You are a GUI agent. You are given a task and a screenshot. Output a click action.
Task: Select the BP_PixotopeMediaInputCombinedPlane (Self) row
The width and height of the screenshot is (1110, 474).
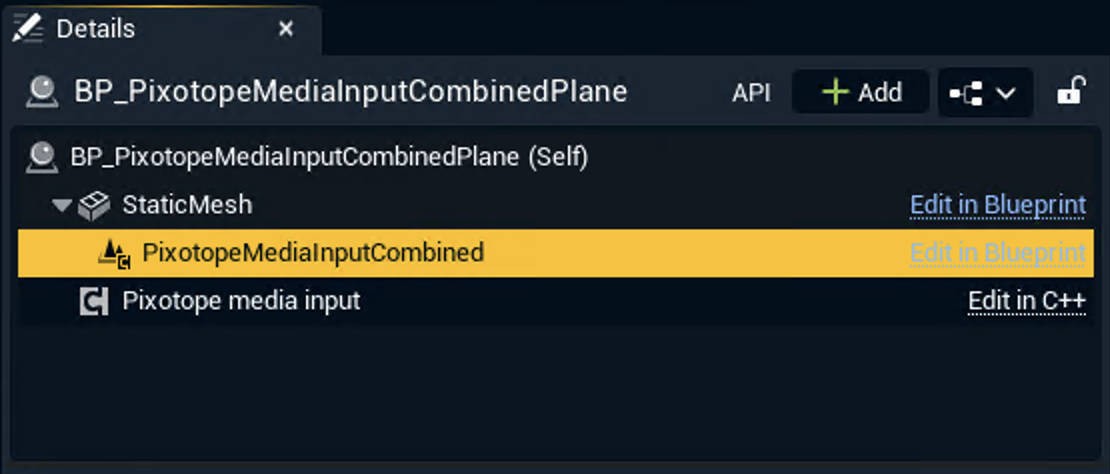tap(329, 157)
